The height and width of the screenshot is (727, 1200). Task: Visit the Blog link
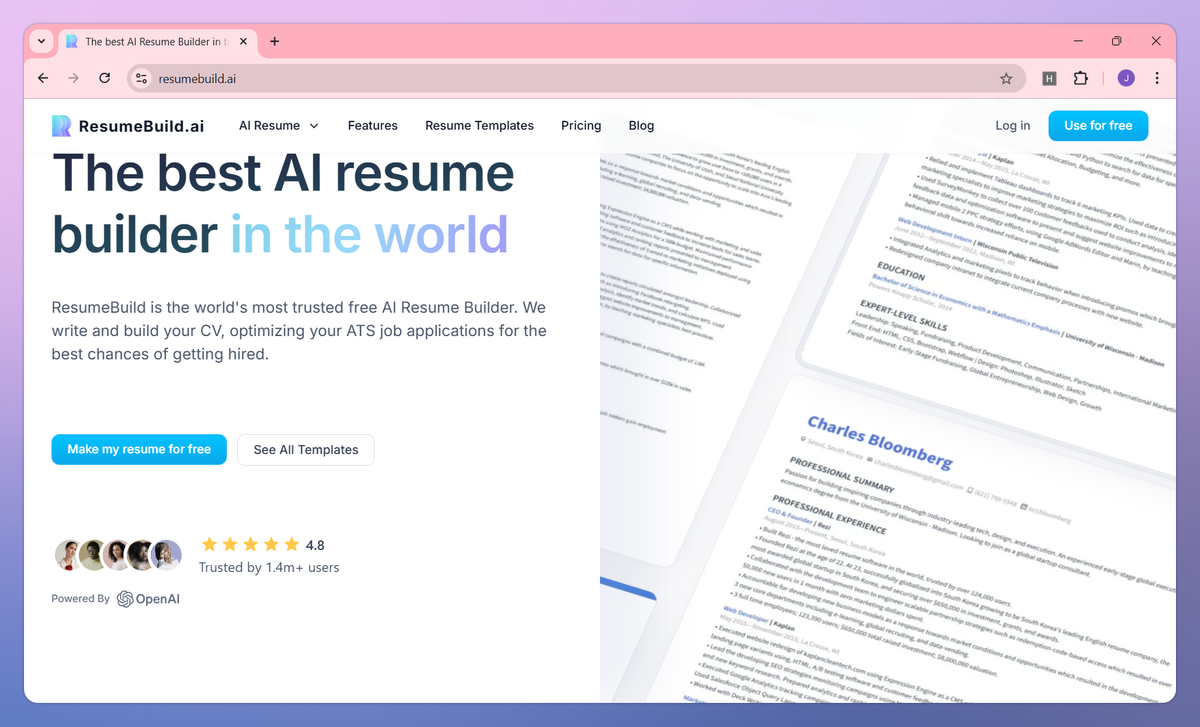point(641,126)
